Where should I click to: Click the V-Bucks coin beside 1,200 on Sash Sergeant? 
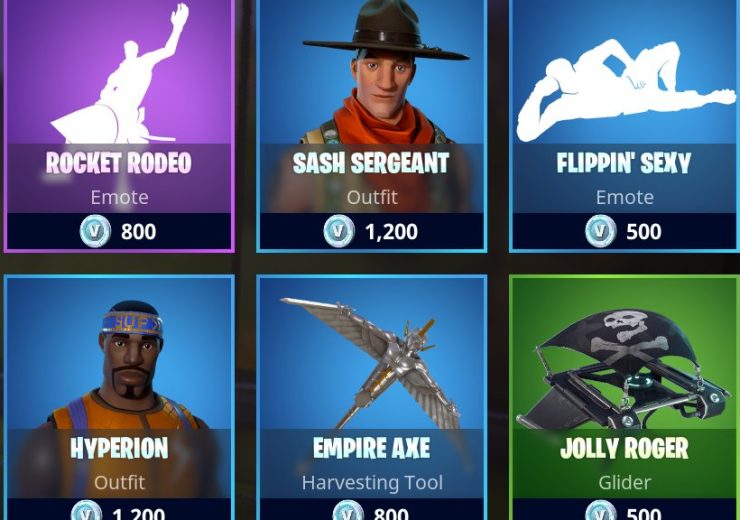(339, 231)
